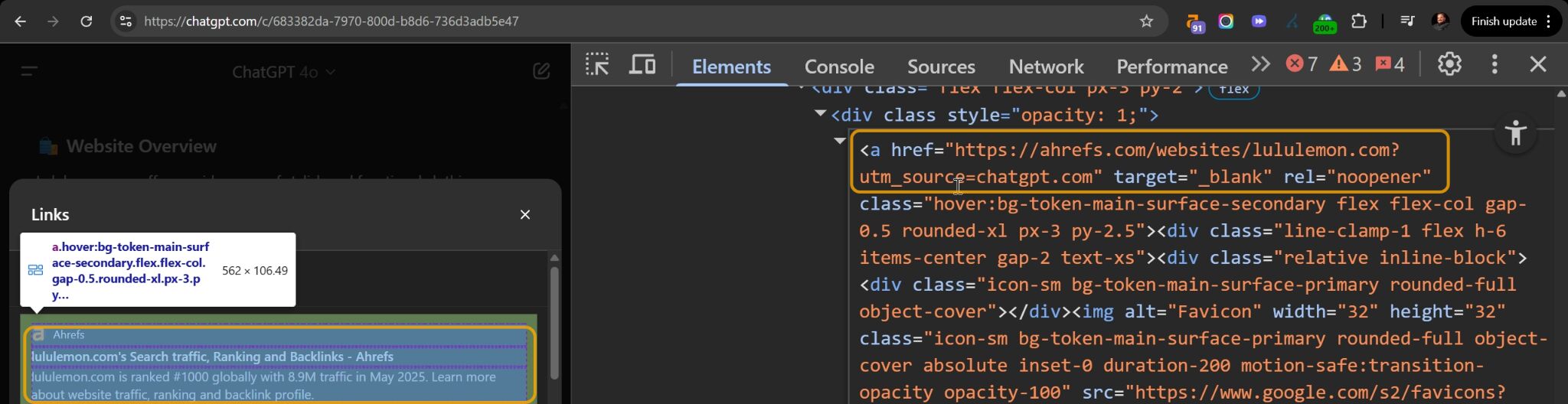Collapse the div with opacity style
This screenshot has width=1568, height=404.
[x=820, y=114]
